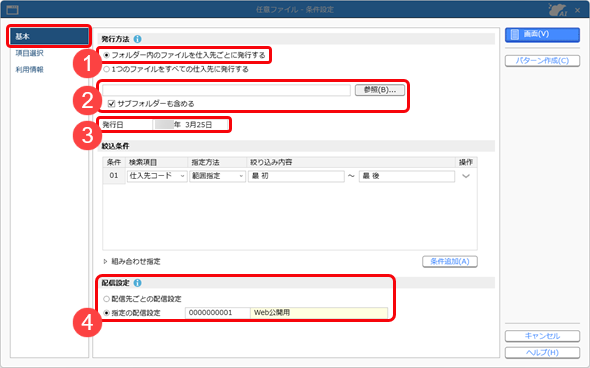Click the キャンセル button

click(542, 336)
